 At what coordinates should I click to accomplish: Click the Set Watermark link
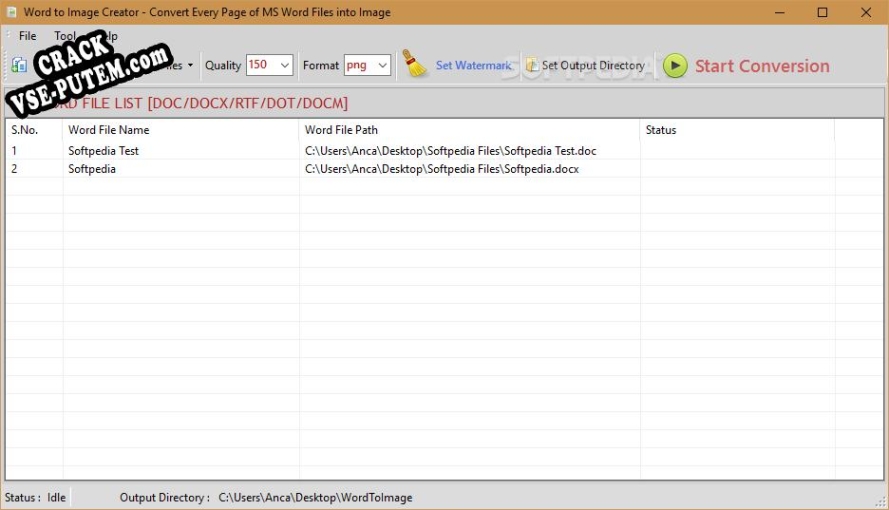[473, 66]
